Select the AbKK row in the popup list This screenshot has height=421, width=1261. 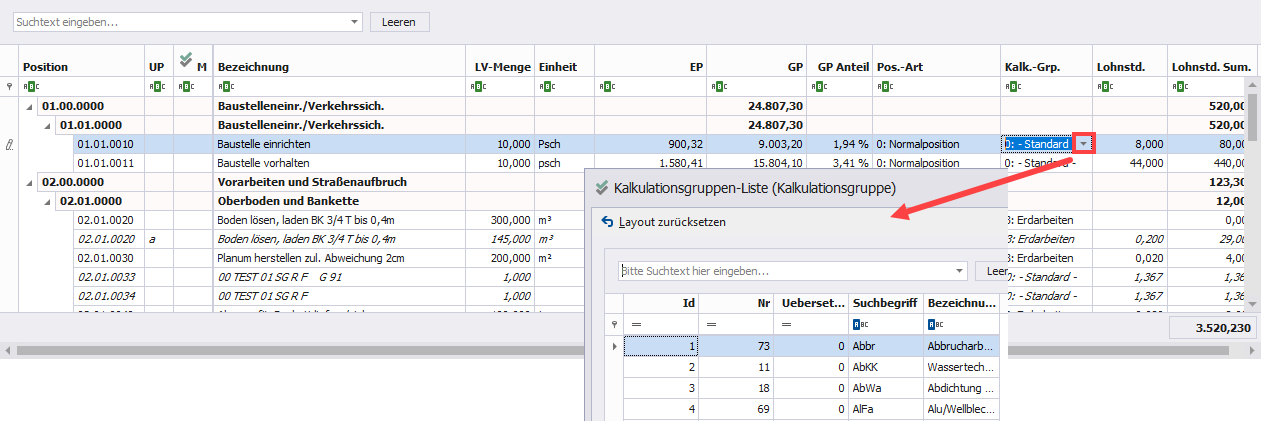[865, 368]
